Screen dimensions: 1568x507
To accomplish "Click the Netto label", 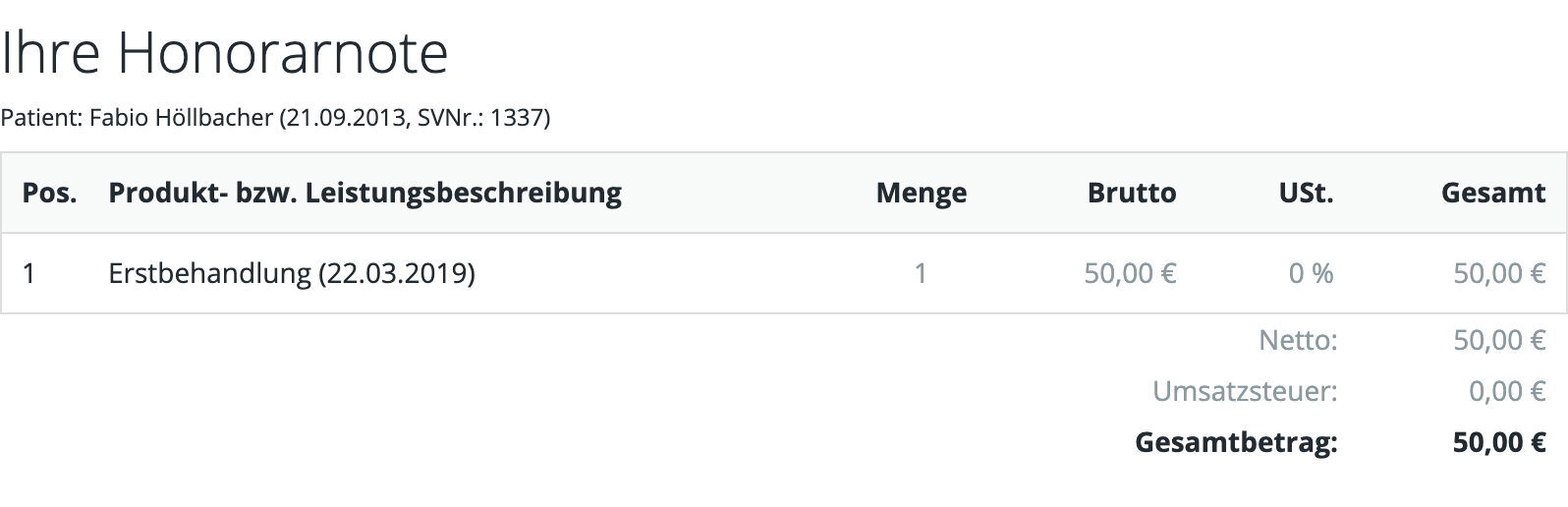I will [1298, 341].
